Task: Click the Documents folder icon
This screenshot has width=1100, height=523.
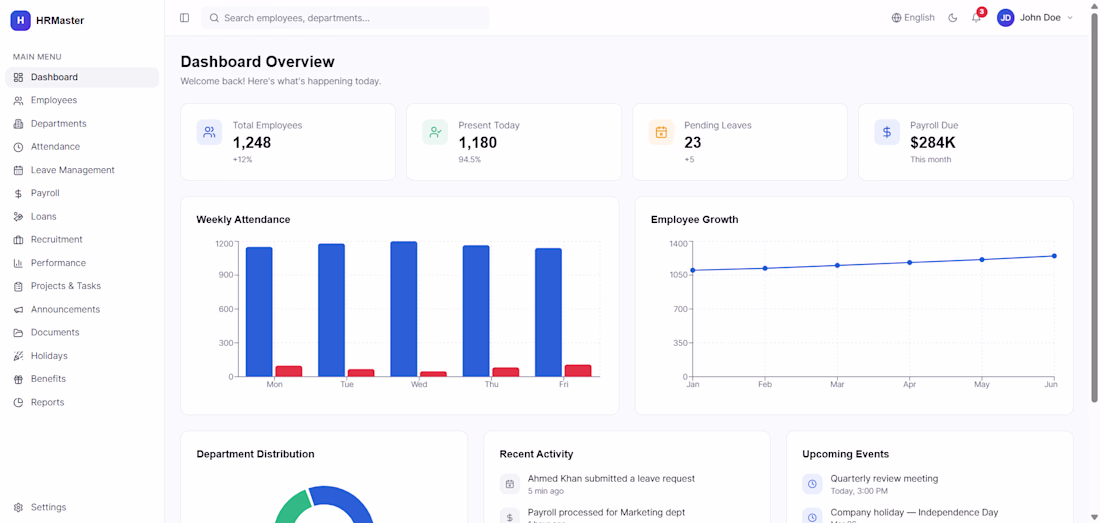Action: [18, 332]
